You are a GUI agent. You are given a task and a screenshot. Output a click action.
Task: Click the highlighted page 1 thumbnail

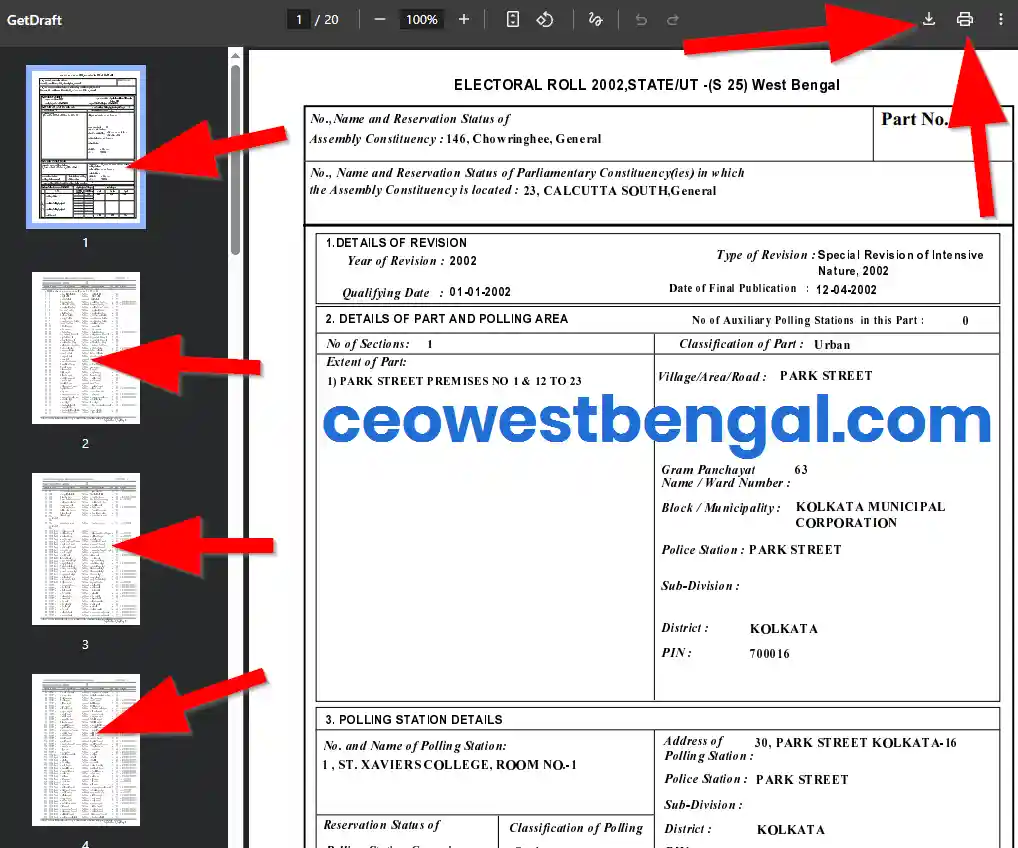[x=85, y=147]
